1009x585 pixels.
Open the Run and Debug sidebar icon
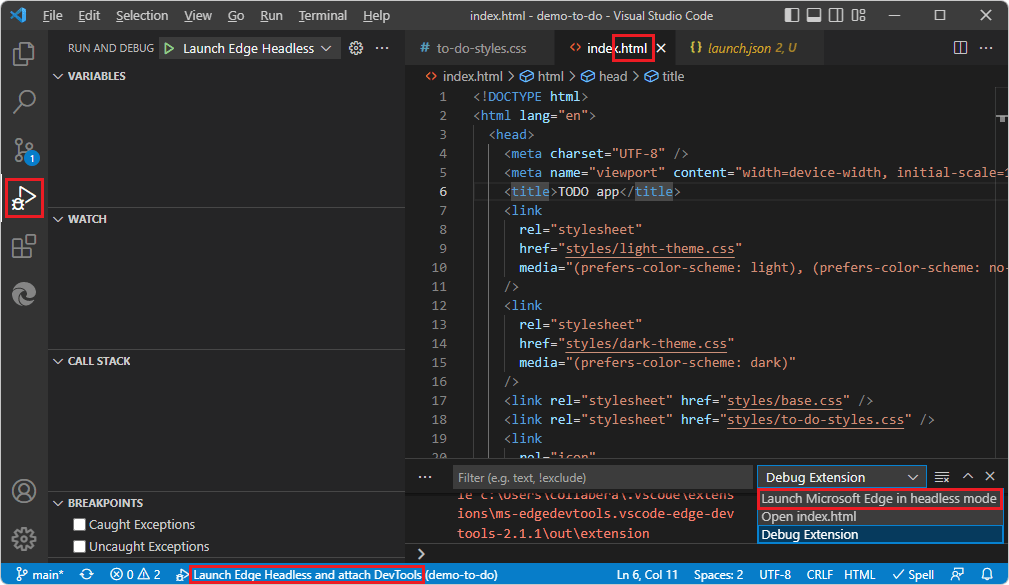pyautogui.click(x=23, y=197)
